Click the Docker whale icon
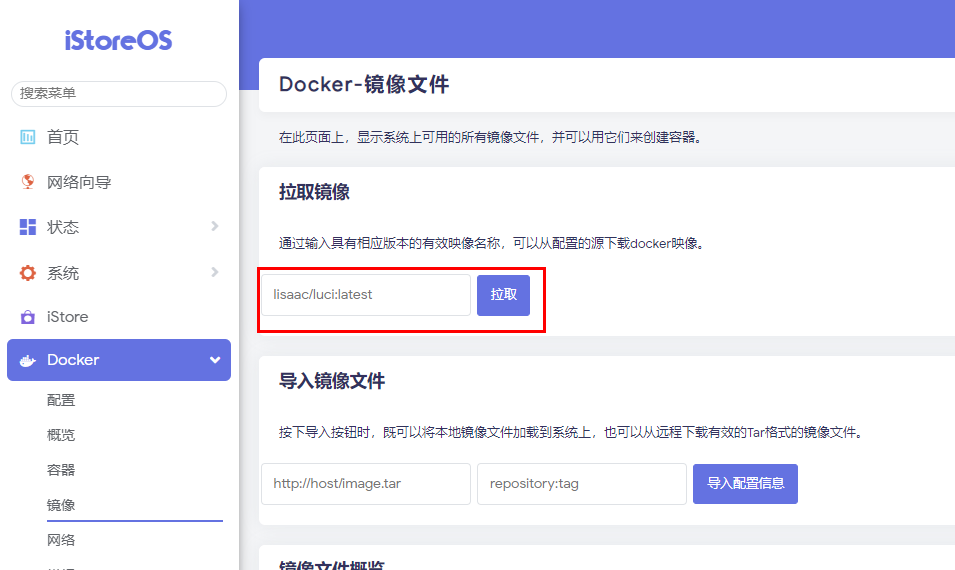Image resolution: width=955 pixels, height=570 pixels. click(x=27, y=361)
